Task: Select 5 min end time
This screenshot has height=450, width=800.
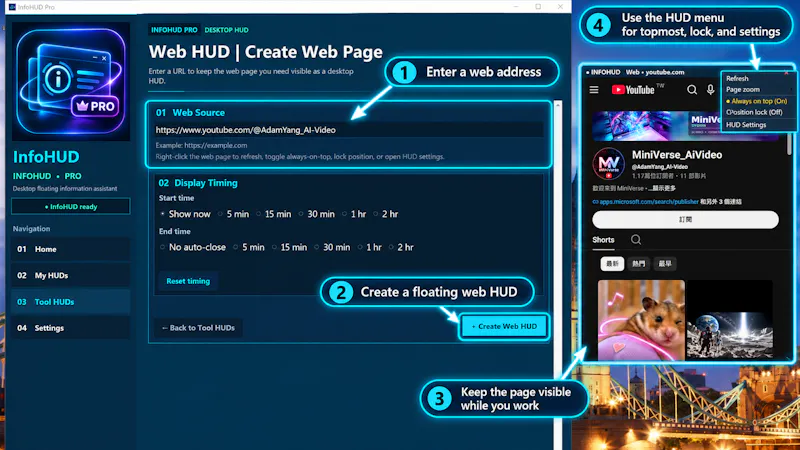Action: coord(249,247)
